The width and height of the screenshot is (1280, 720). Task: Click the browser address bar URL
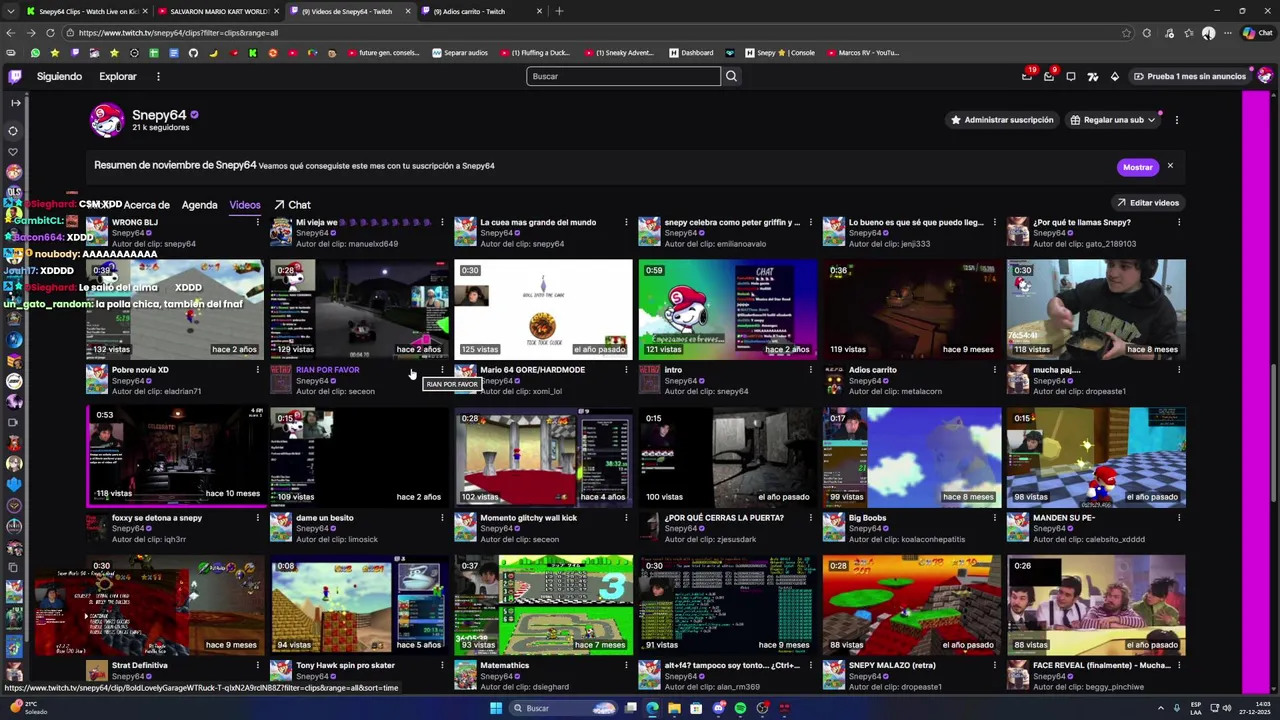[178, 32]
